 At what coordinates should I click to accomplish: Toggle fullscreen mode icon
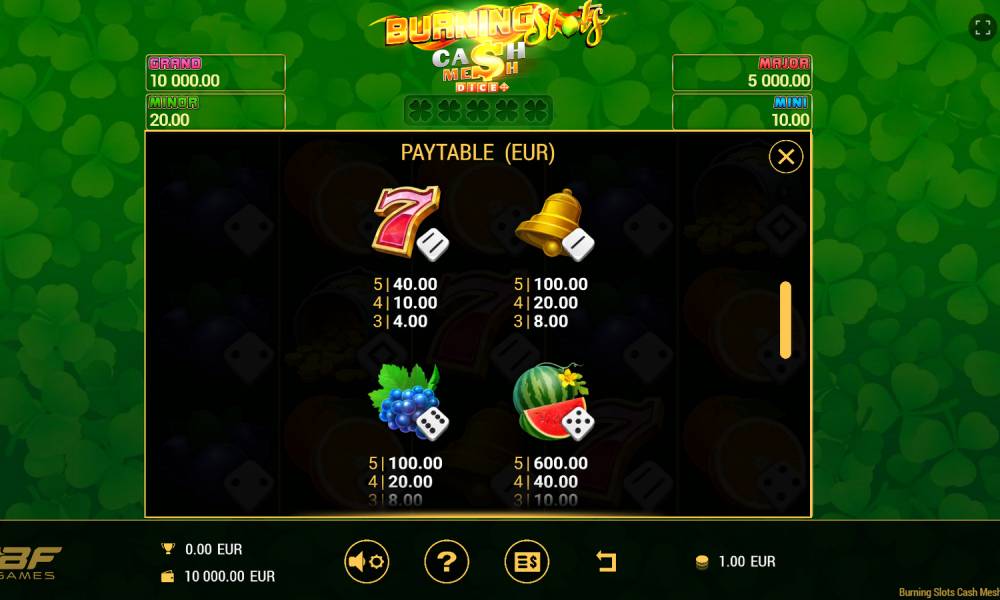tap(982, 27)
